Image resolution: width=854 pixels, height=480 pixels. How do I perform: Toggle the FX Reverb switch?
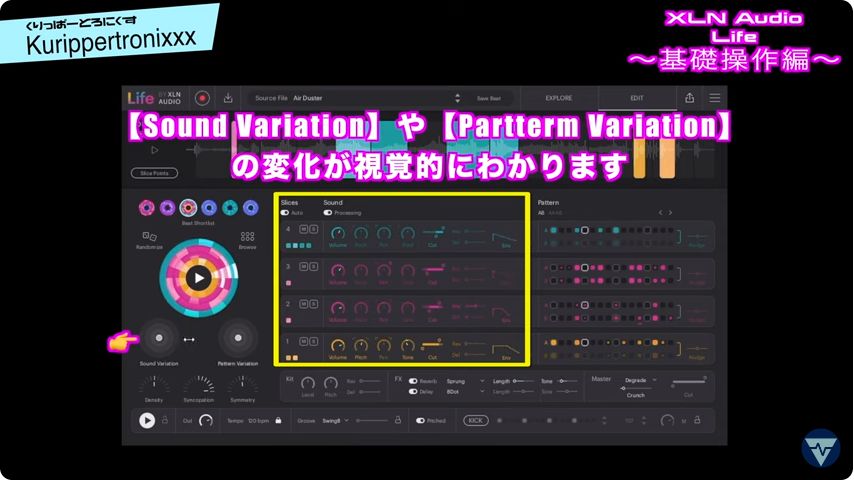pyautogui.click(x=413, y=381)
